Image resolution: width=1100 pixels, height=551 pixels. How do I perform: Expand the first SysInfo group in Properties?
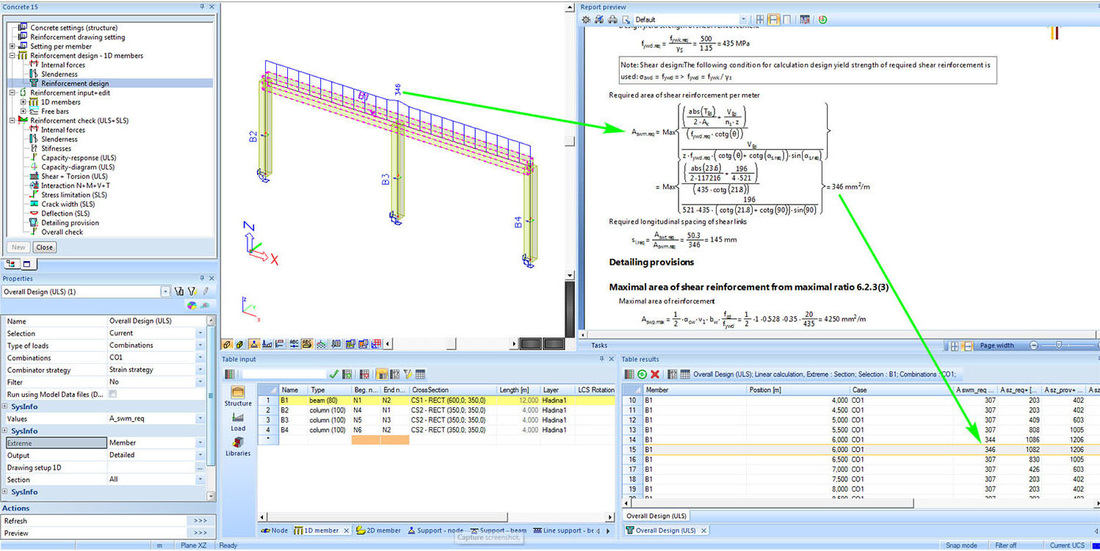(6, 406)
